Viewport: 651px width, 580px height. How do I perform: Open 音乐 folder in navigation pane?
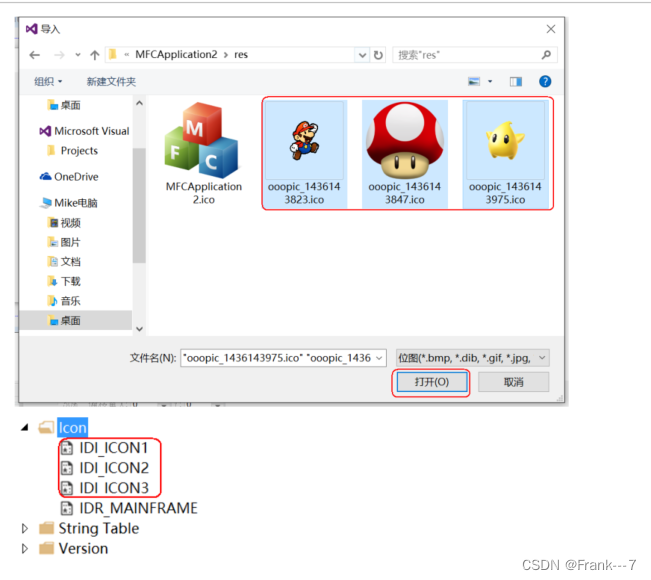pyautogui.click(x=64, y=301)
